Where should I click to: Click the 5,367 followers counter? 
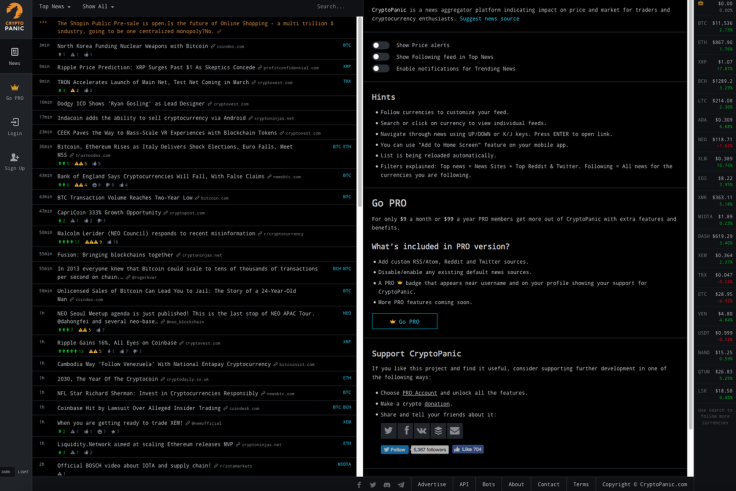point(430,450)
